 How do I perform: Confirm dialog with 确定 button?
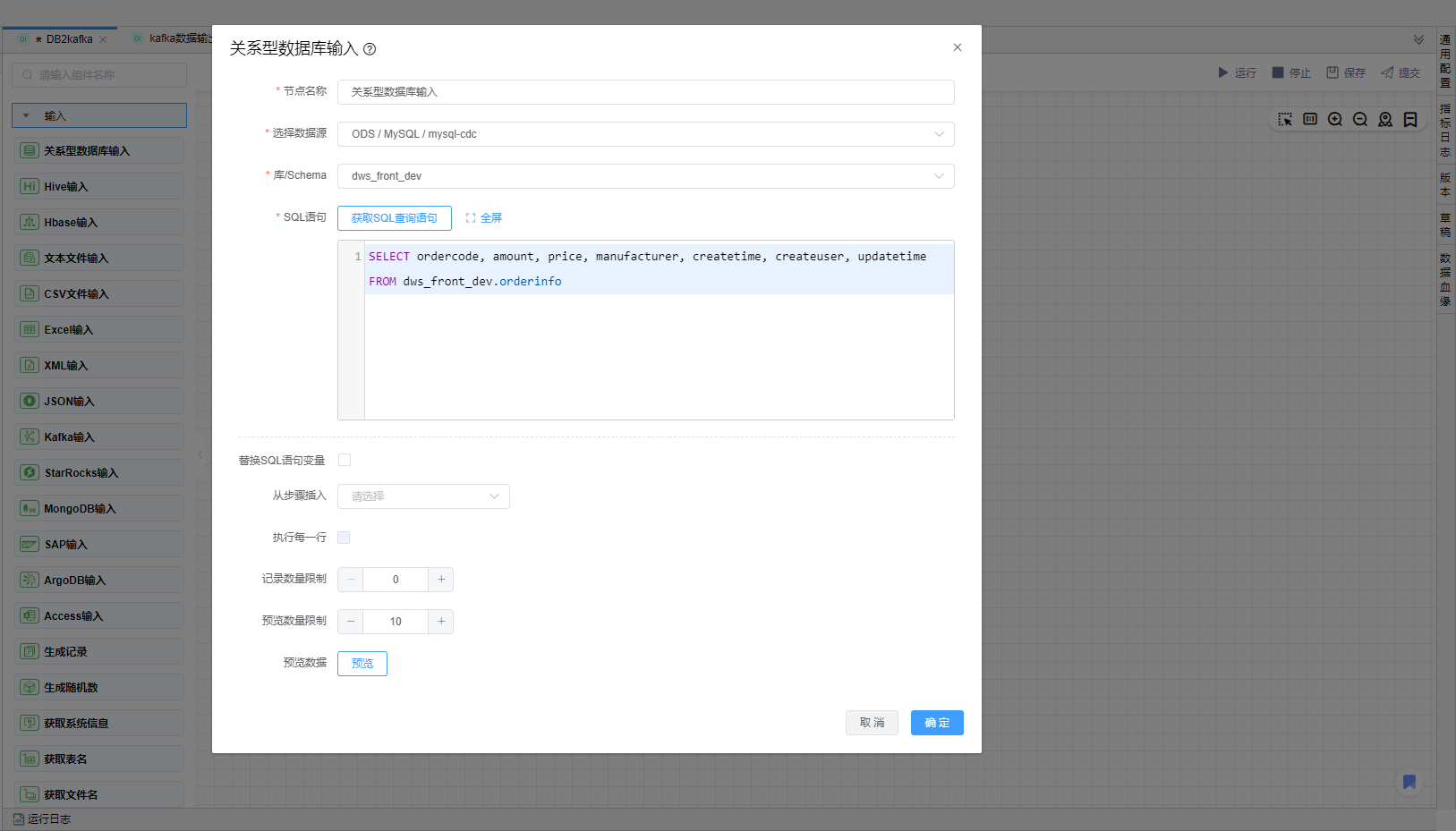coord(937,723)
